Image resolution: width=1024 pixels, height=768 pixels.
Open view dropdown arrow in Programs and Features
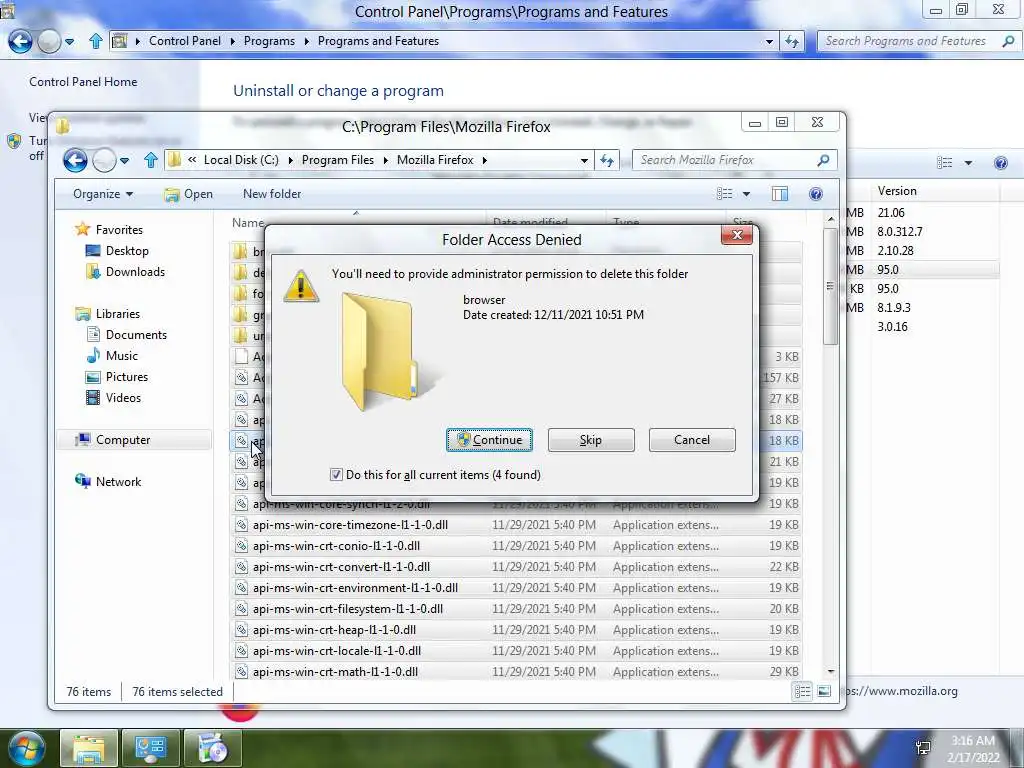968,163
